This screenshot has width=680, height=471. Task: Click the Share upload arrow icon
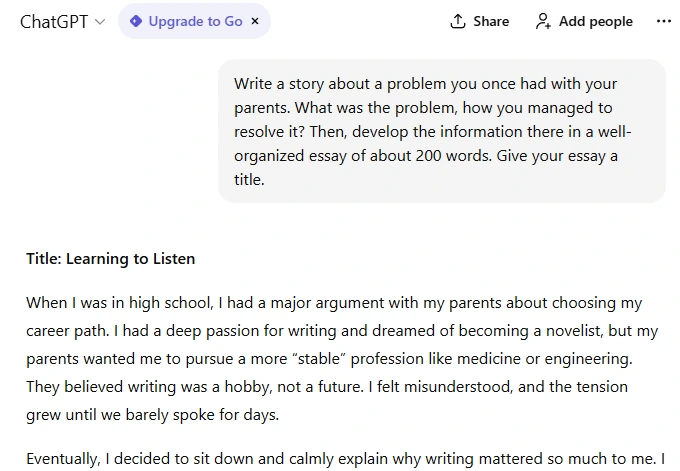point(458,21)
